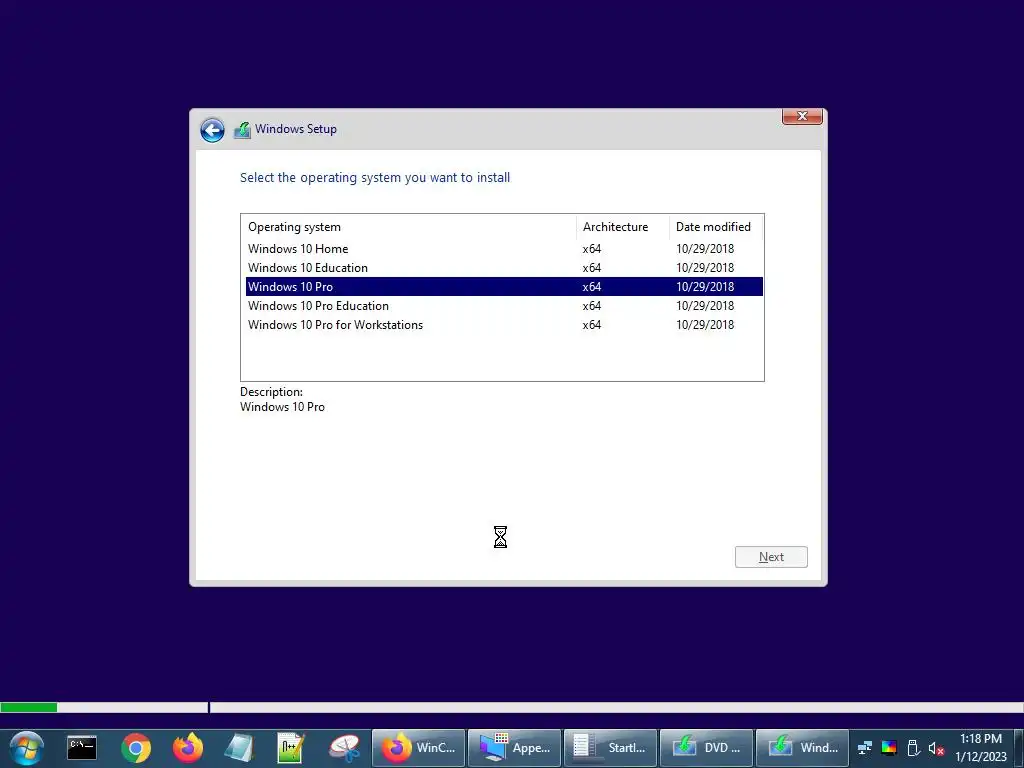Viewport: 1024px width, 768px height.
Task: Click the Architecture column header
Action: tap(623, 227)
